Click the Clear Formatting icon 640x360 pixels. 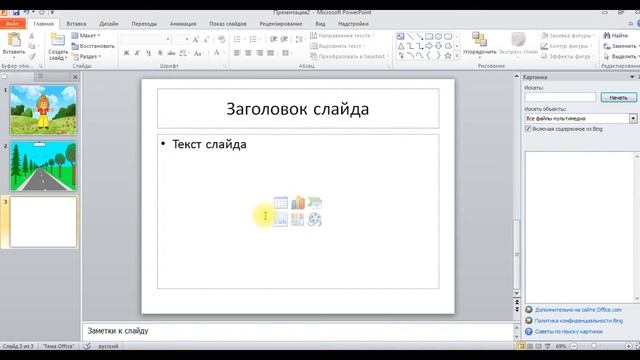222,40
